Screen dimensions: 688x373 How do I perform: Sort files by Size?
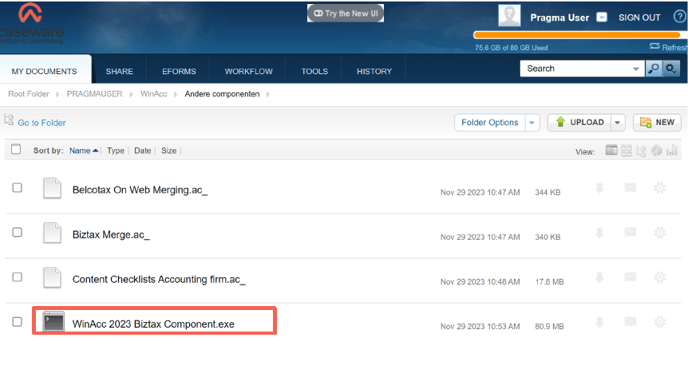point(168,151)
